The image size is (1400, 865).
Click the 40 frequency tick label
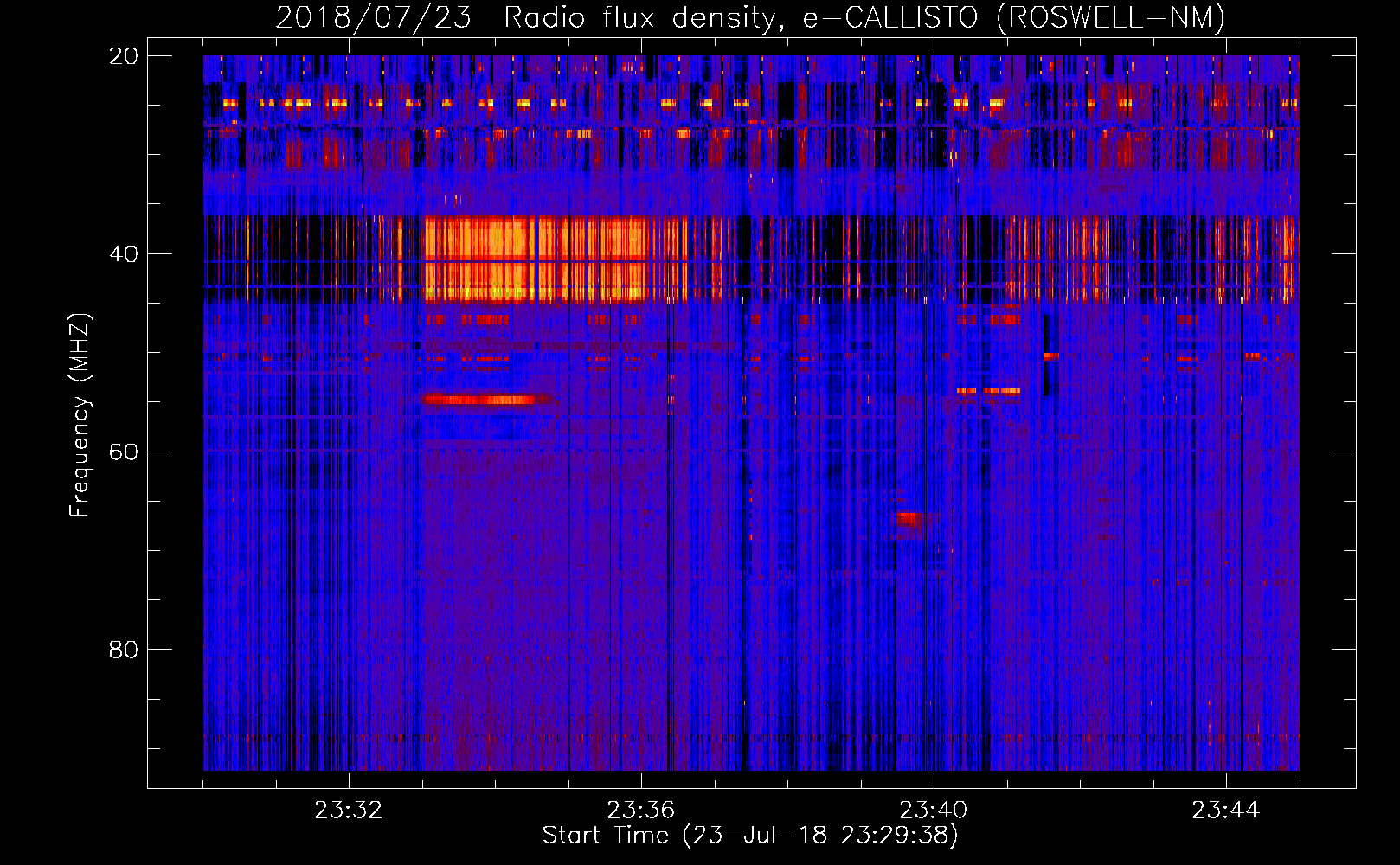click(124, 254)
